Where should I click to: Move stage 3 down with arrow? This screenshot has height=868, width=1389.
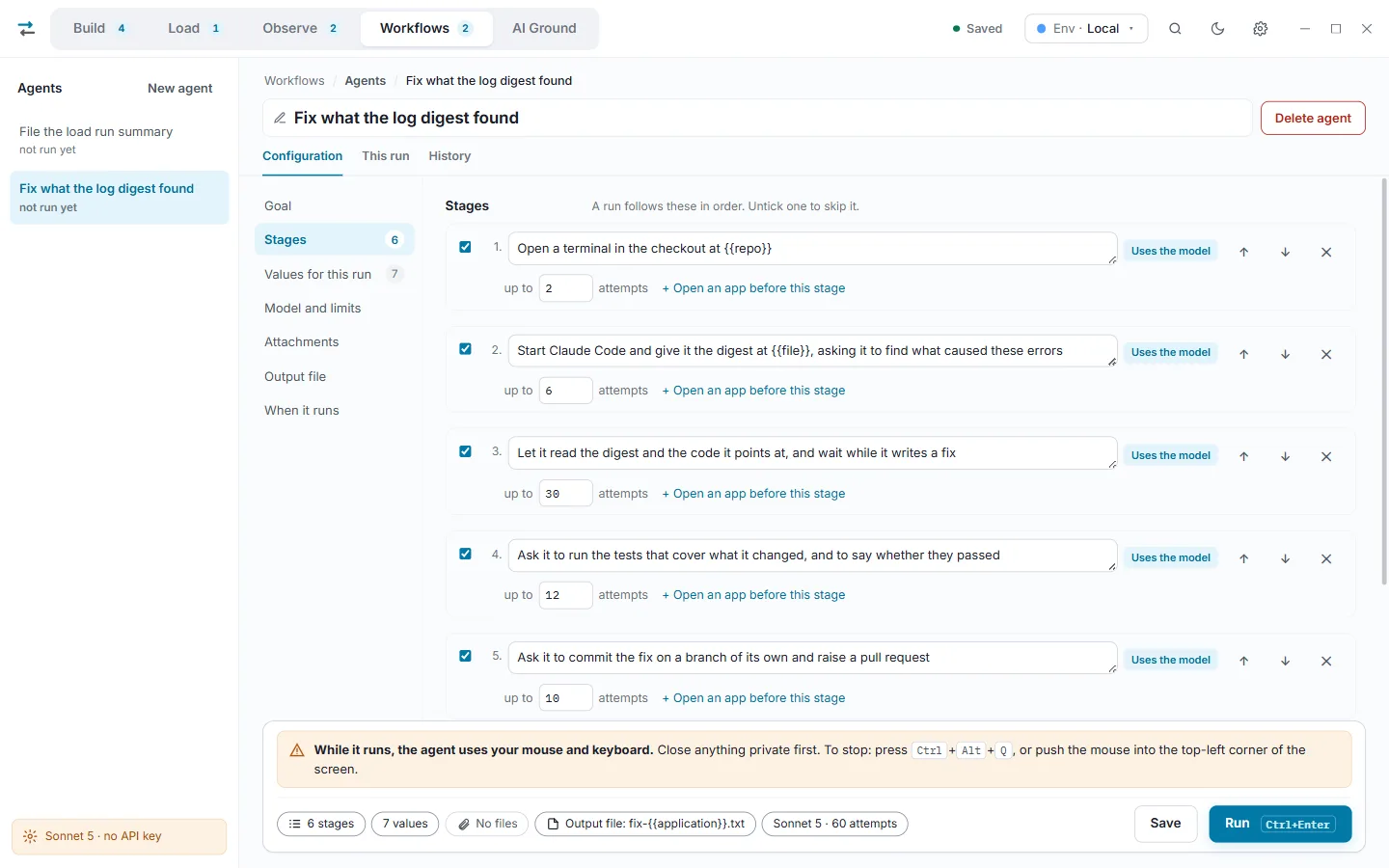[x=1285, y=456]
